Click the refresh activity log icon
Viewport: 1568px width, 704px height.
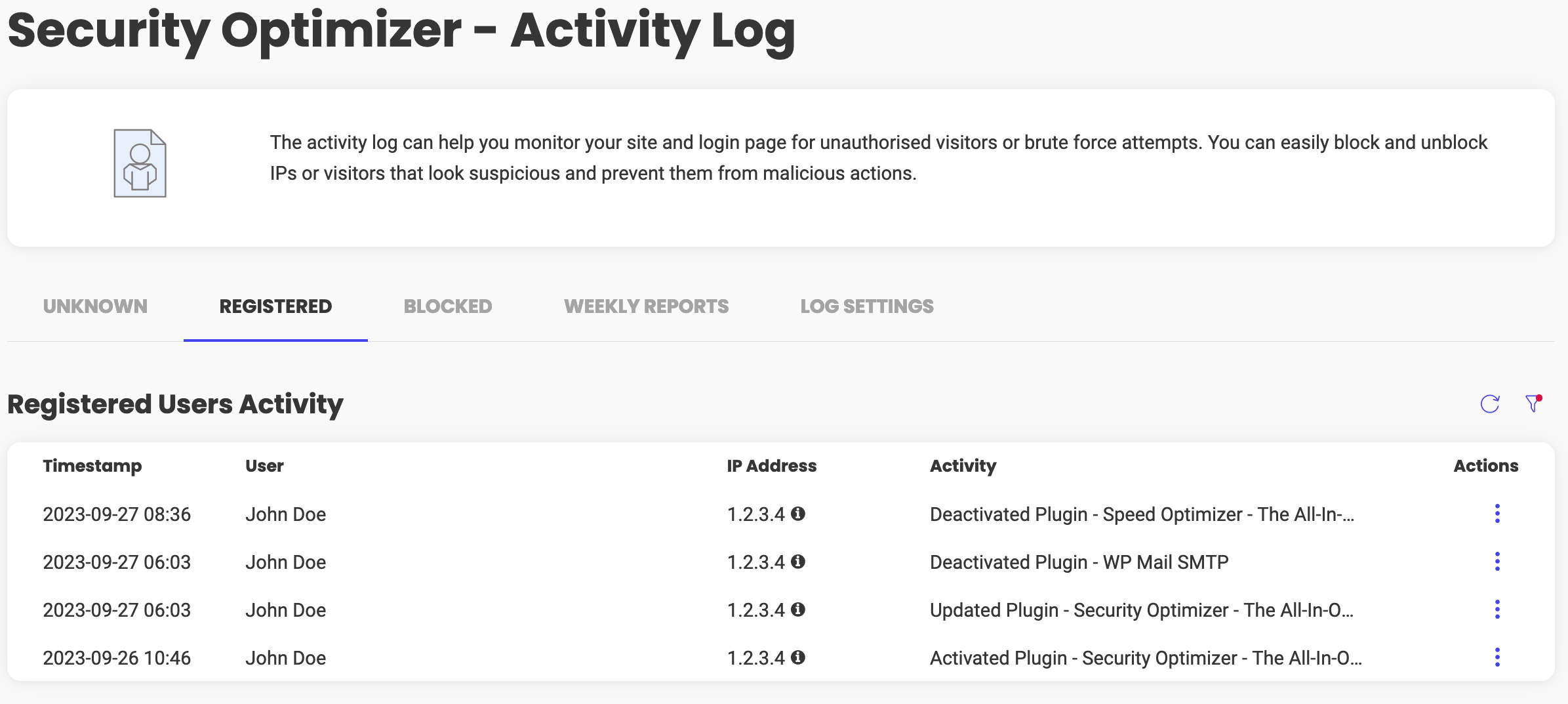[1490, 404]
